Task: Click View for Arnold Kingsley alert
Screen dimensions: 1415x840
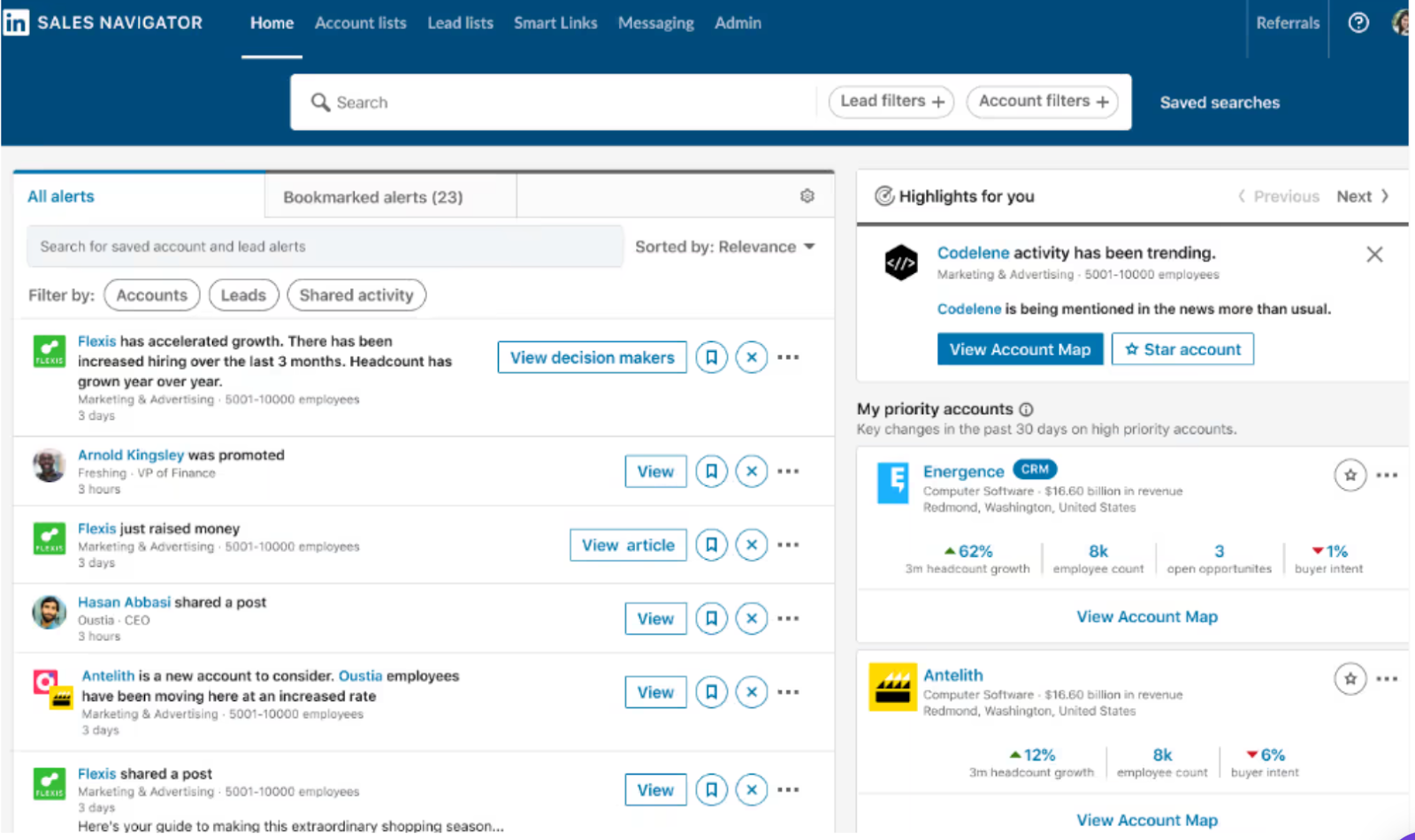Action: [655, 471]
